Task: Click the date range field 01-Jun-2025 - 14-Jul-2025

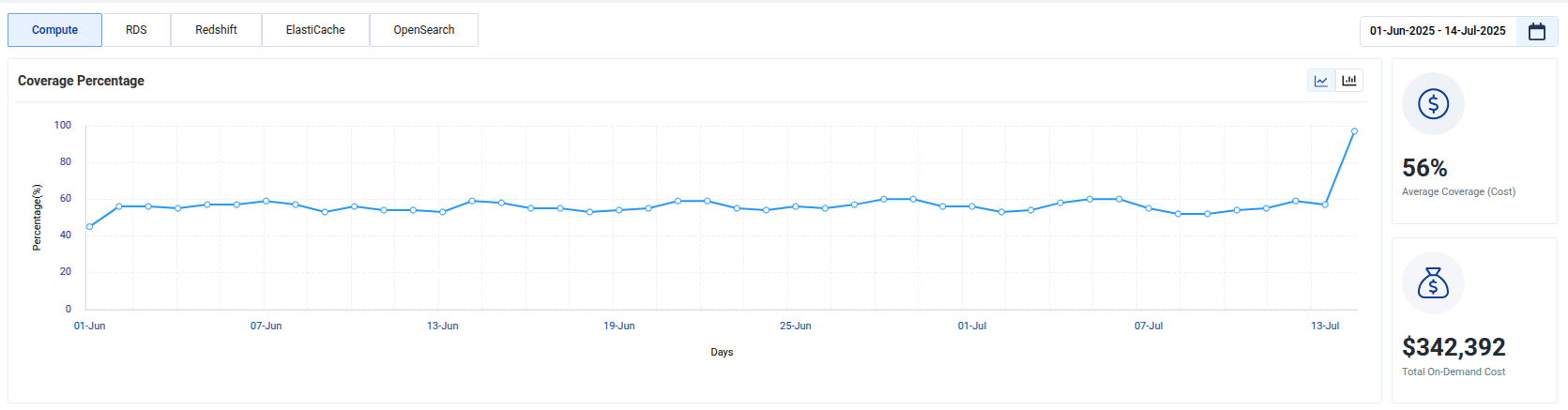Action: pos(1437,31)
